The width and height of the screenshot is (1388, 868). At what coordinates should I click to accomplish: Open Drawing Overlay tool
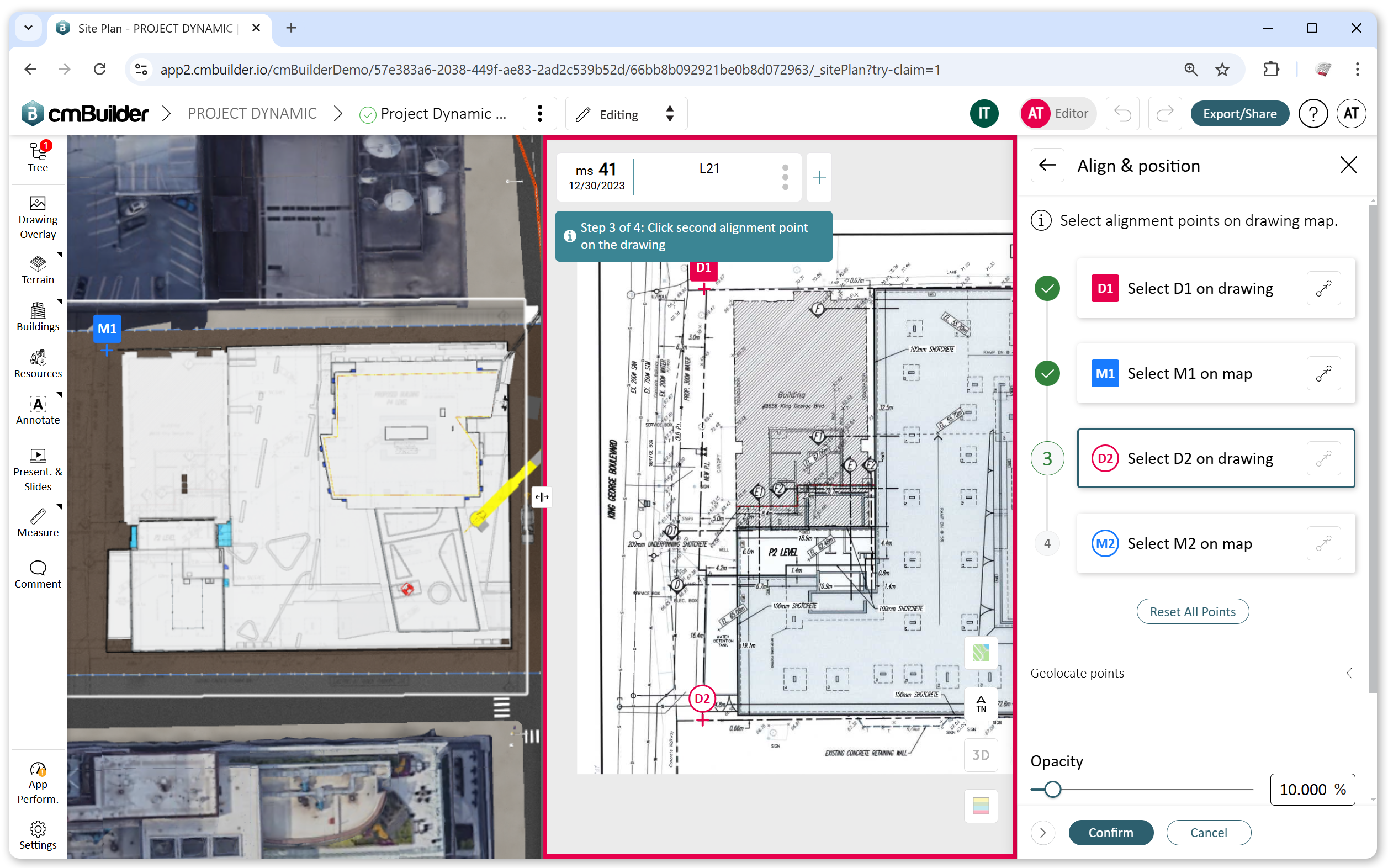38,218
